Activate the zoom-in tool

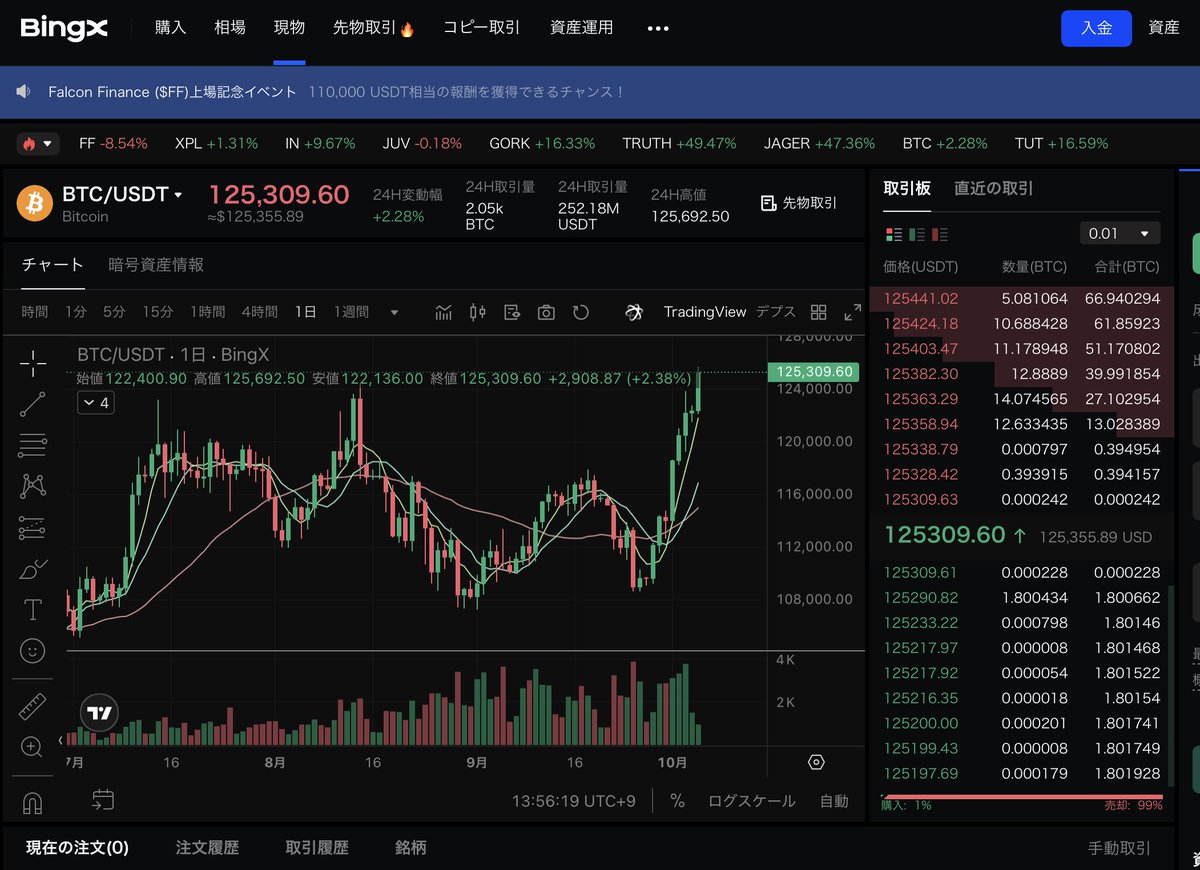[33, 747]
